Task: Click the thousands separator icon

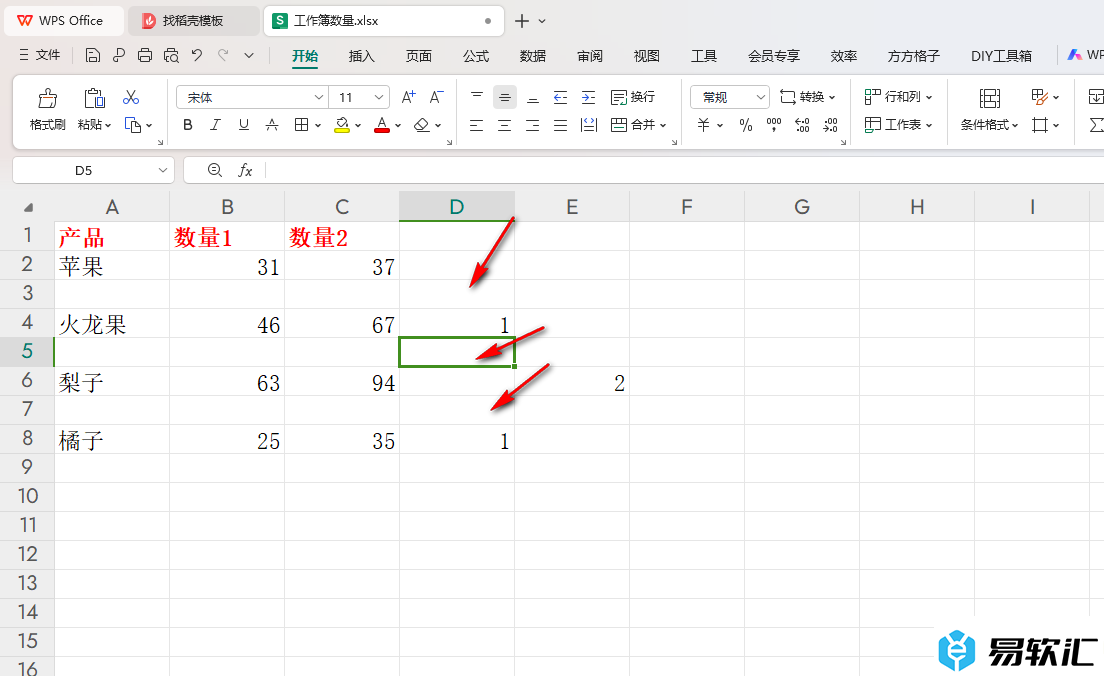Action: pyautogui.click(x=774, y=125)
